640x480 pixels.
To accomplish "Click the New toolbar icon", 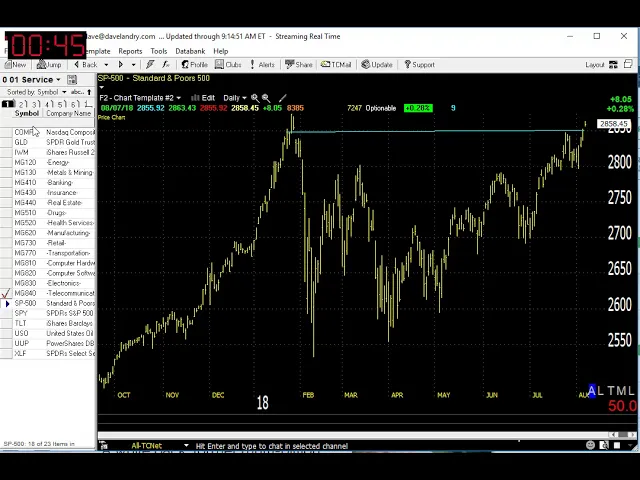I will (x=16, y=64).
